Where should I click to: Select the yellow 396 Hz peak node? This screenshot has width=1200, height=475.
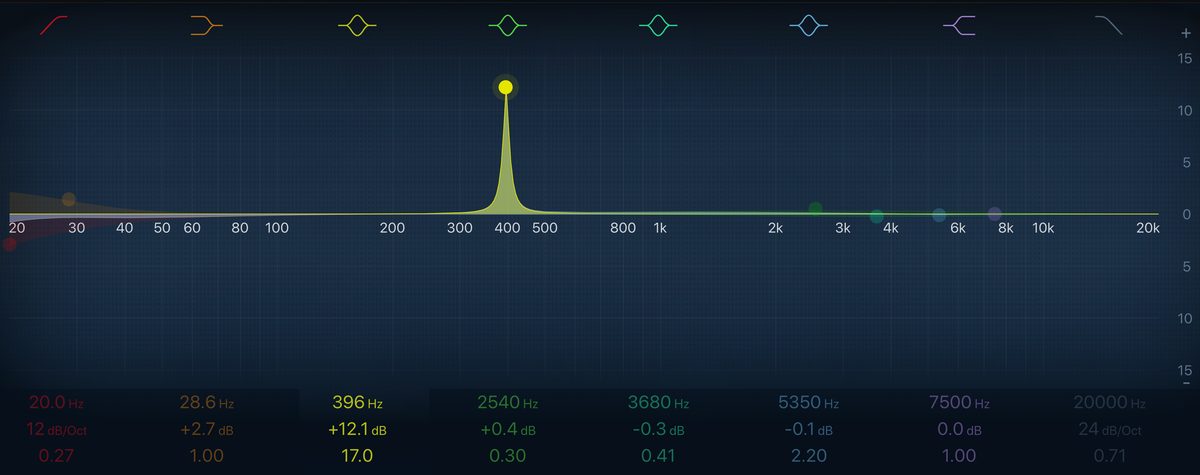506,87
